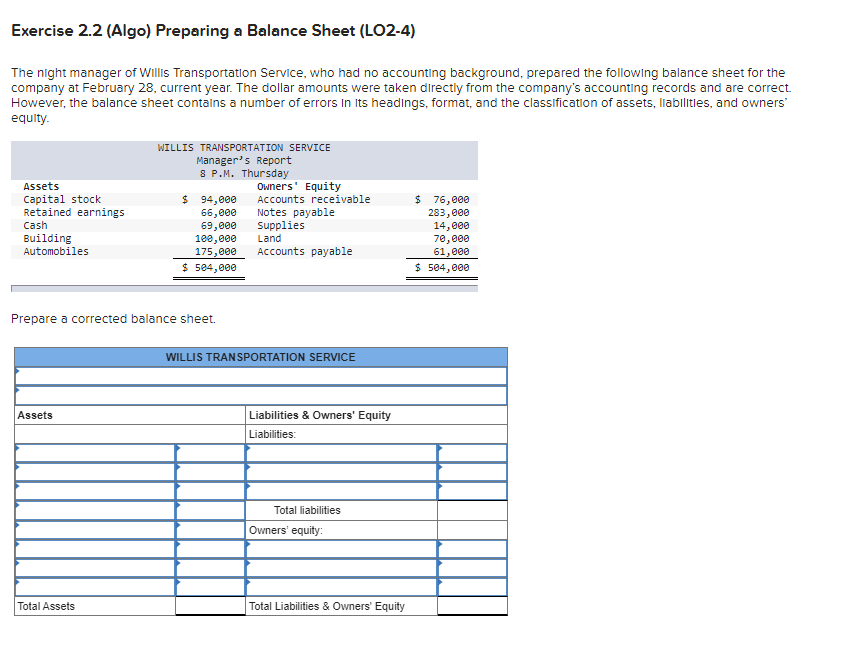Open the company name row dropdown below the title
867x651 pixels.
click(260, 377)
